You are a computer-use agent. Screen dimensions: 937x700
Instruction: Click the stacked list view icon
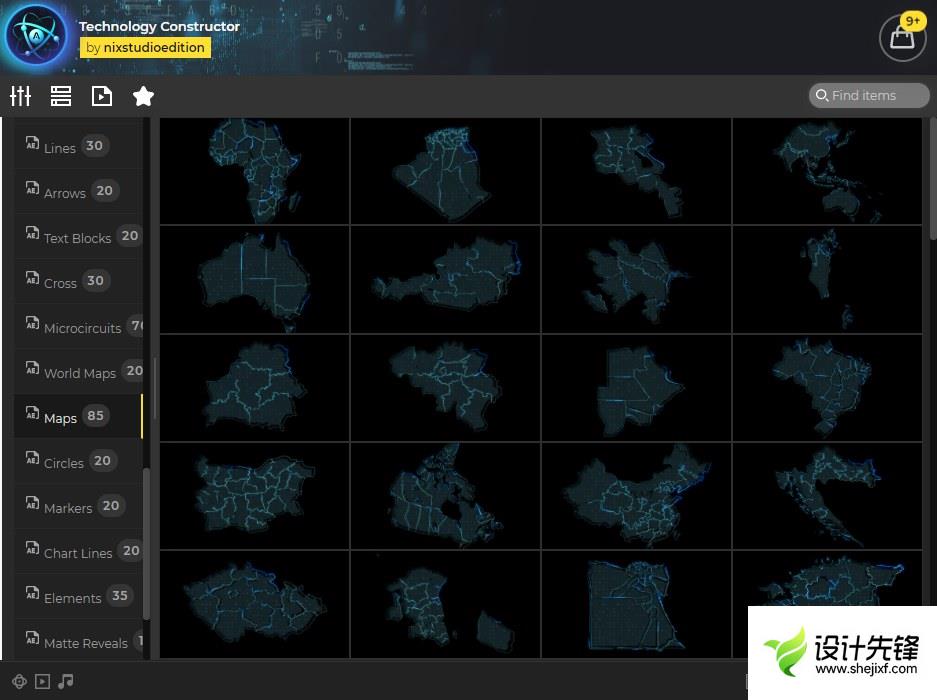pyautogui.click(x=61, y=96)
